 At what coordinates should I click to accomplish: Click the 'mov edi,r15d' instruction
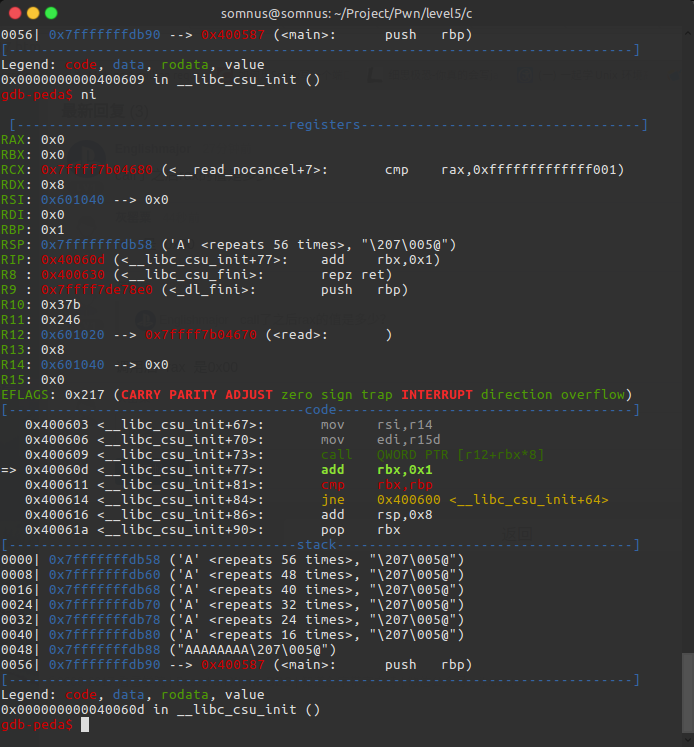pyautogui.click(x=380, y=440)
